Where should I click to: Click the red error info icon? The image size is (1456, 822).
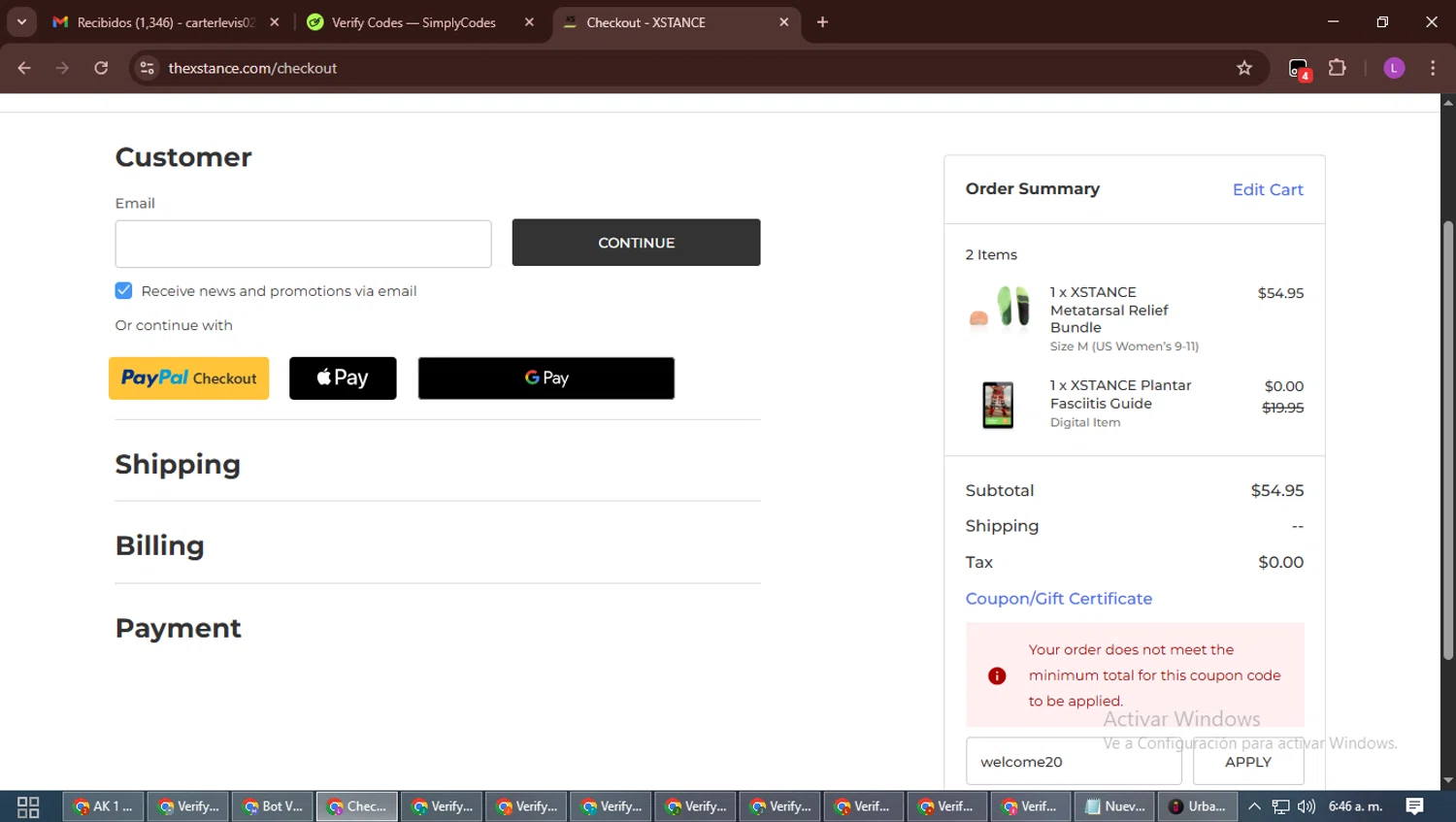tap(997, 675)
